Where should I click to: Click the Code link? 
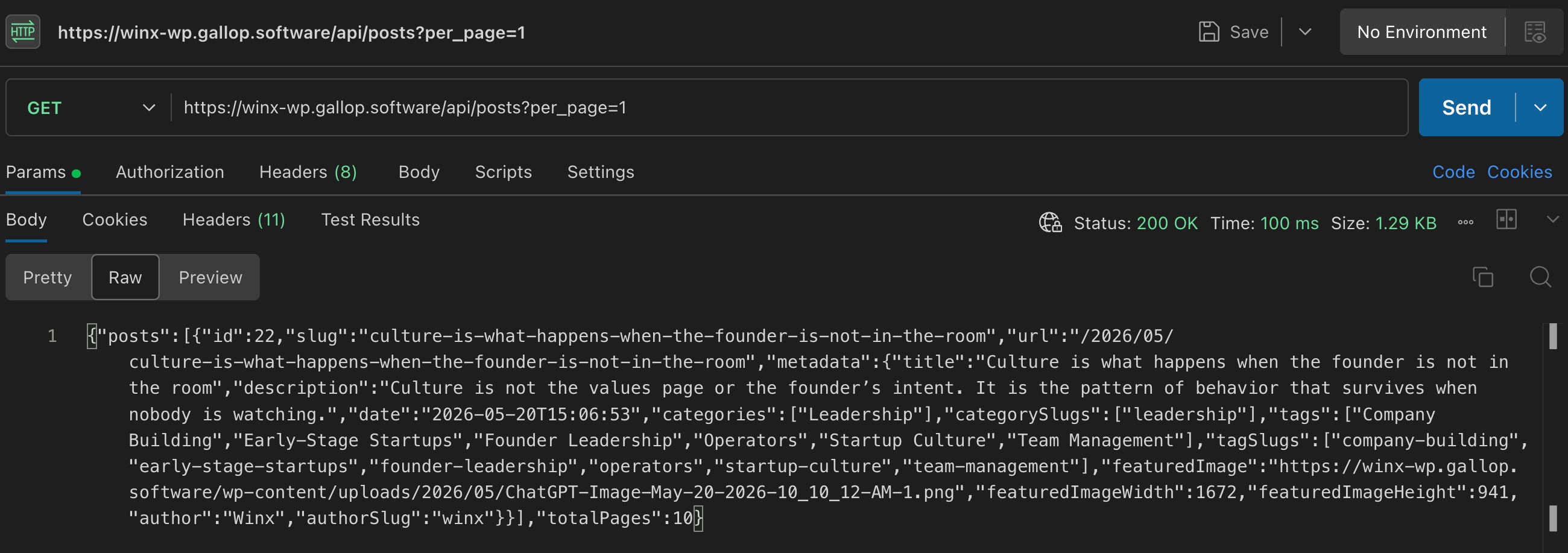click(1453, 172)
